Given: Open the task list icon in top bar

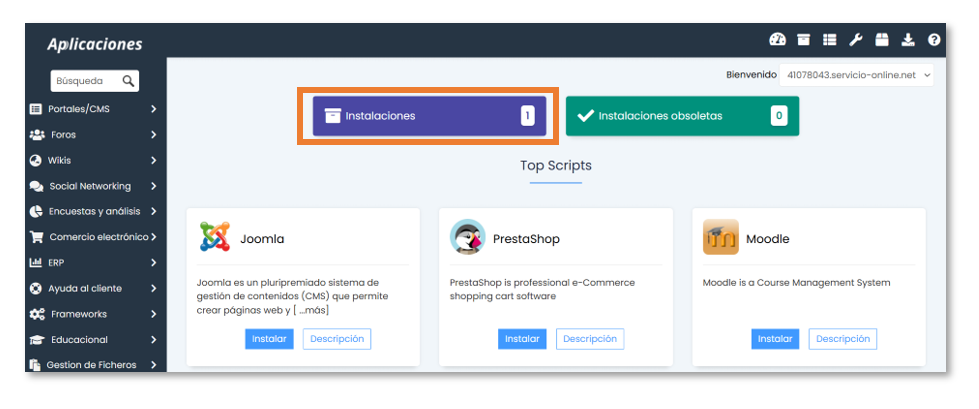Looking at the screenshot, I should coord(829,40).
